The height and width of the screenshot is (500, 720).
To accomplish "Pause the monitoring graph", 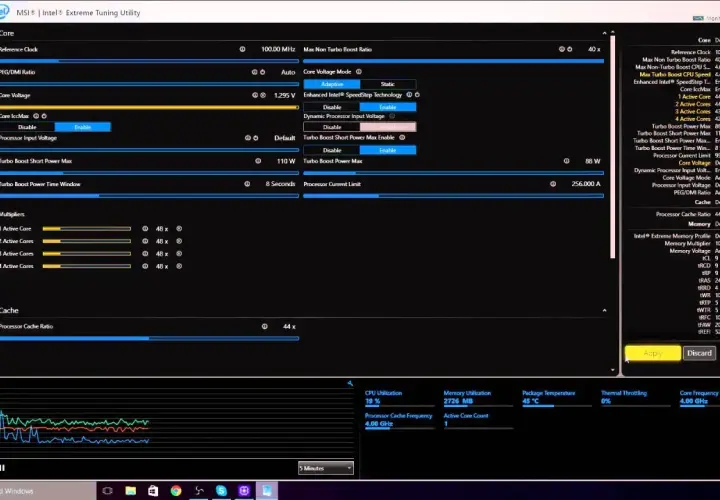I will [2, 468].
